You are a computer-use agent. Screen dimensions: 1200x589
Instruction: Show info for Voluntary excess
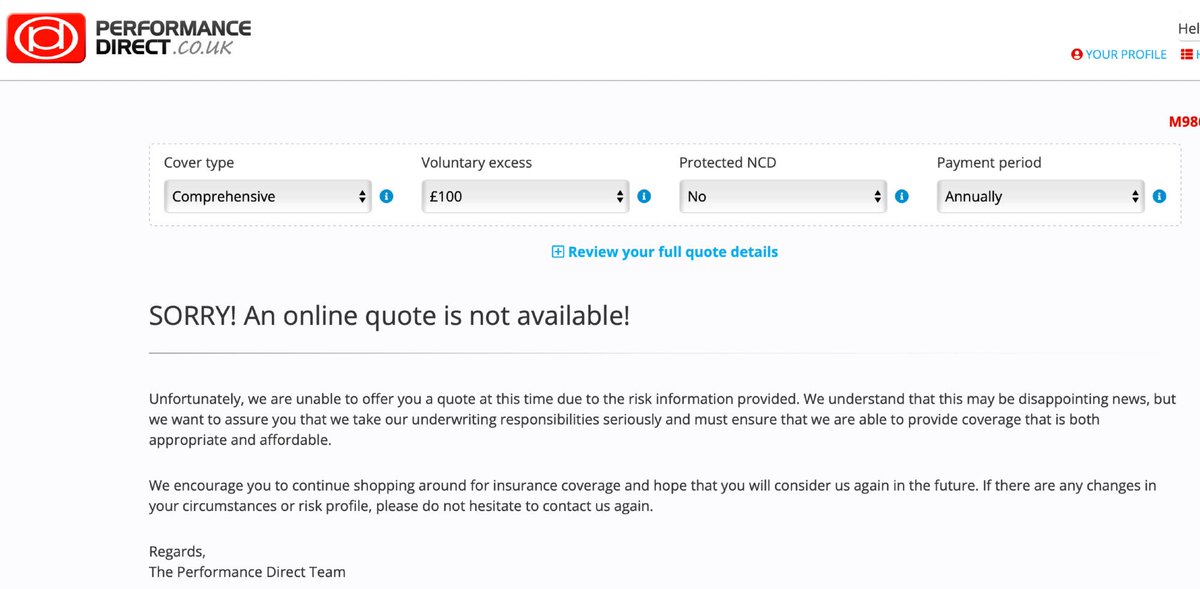coord(644,197)
